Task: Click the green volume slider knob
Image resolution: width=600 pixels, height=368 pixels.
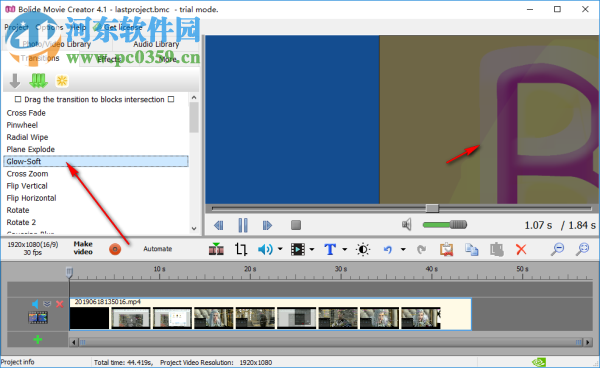Action: (458, 225)
